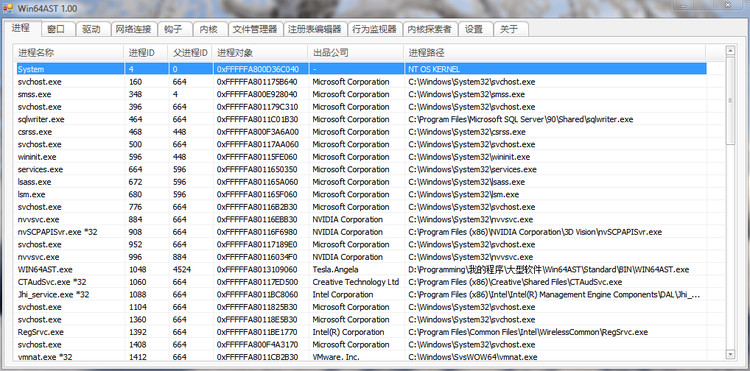This screenshot has height=371, width=750.
Task: Select the vmnat.exe *32 row
Action: [x=361, y=357]
